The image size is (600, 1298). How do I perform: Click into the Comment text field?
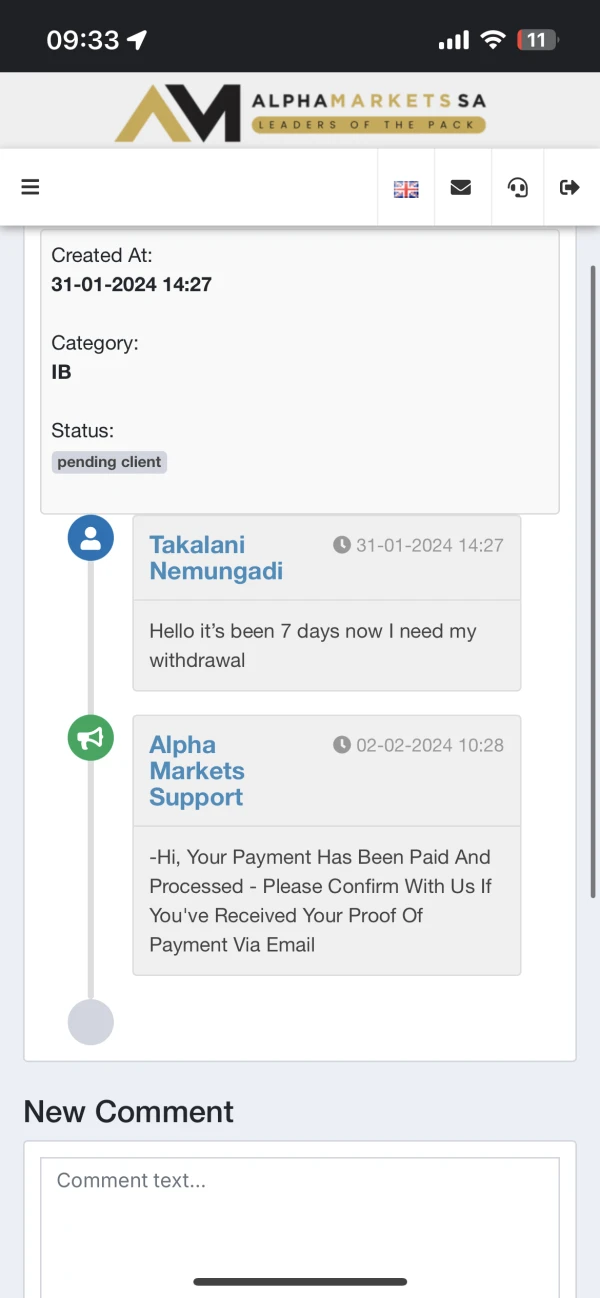300,1220
